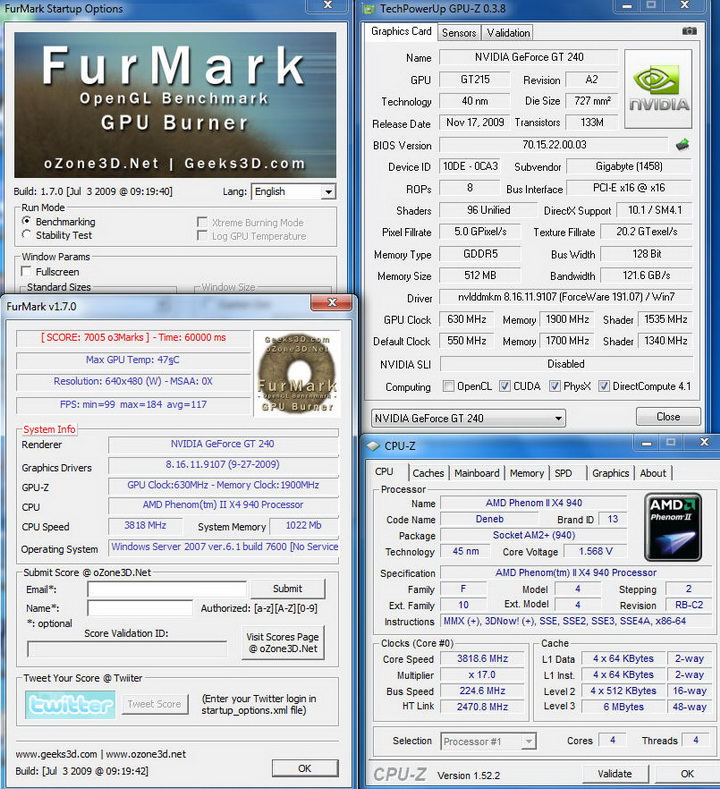Click the BIOS Version 70.15.22.00.03 field
720x789 pixels.
[x=554, y=145]
